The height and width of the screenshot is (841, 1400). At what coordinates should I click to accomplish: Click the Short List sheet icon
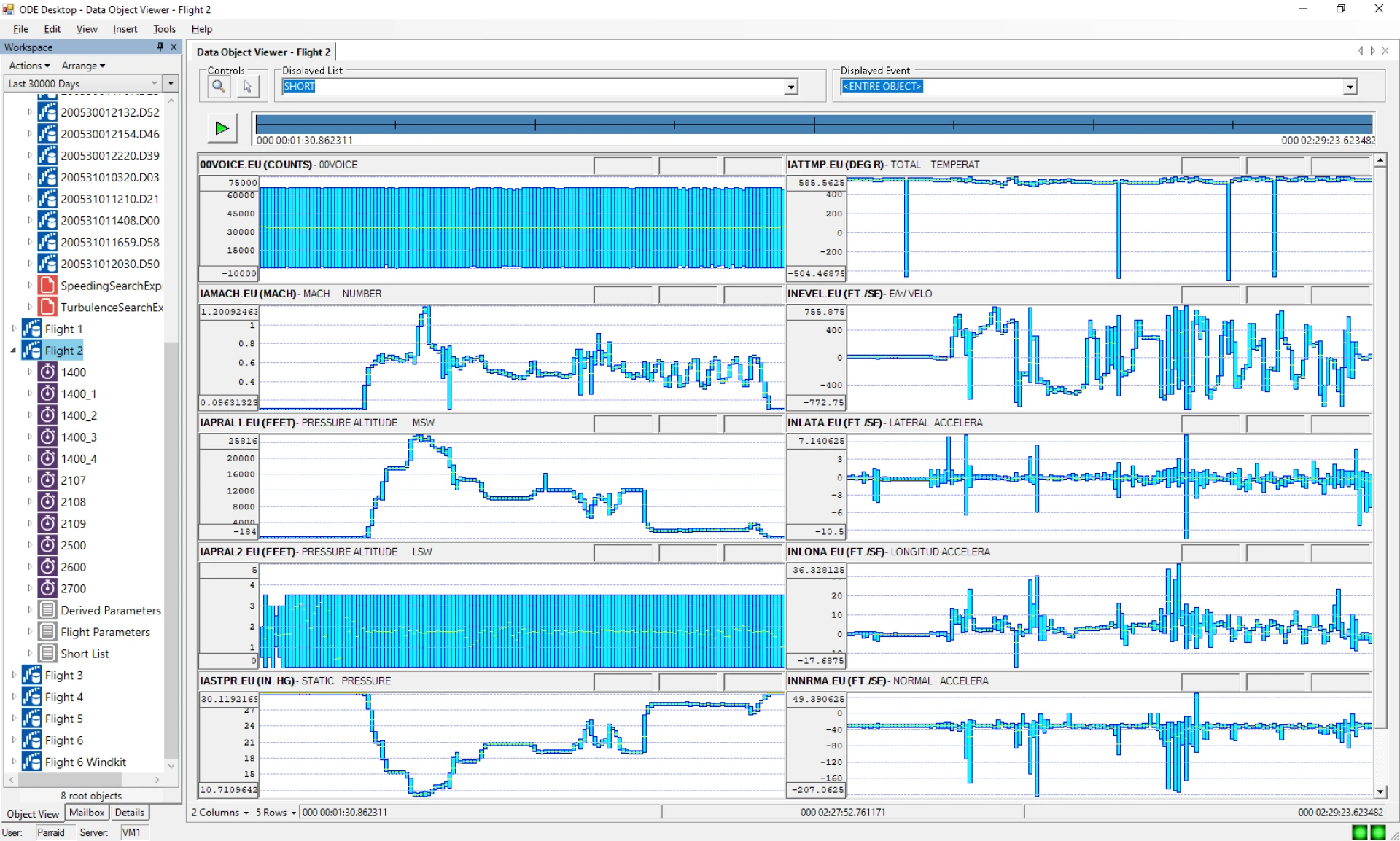coord(47,654)
